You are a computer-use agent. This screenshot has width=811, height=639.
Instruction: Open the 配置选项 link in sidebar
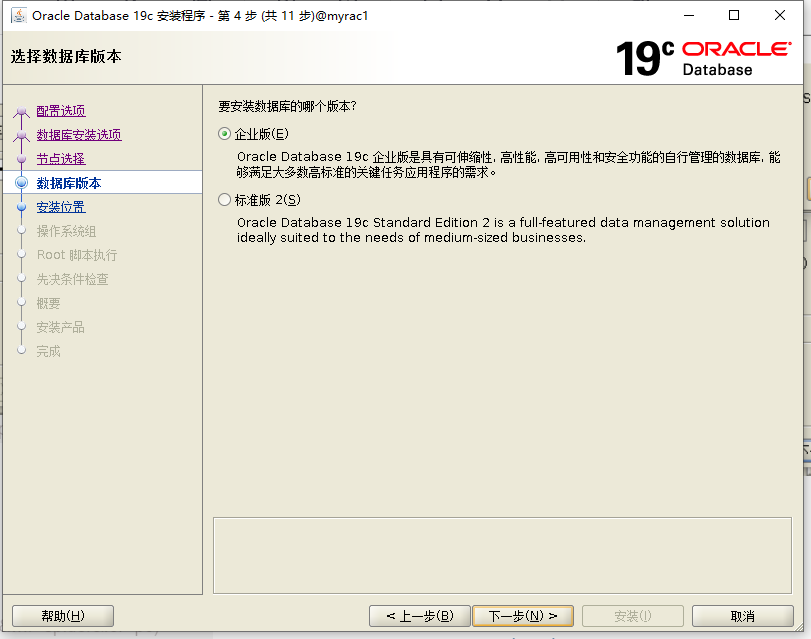(59, 112)
